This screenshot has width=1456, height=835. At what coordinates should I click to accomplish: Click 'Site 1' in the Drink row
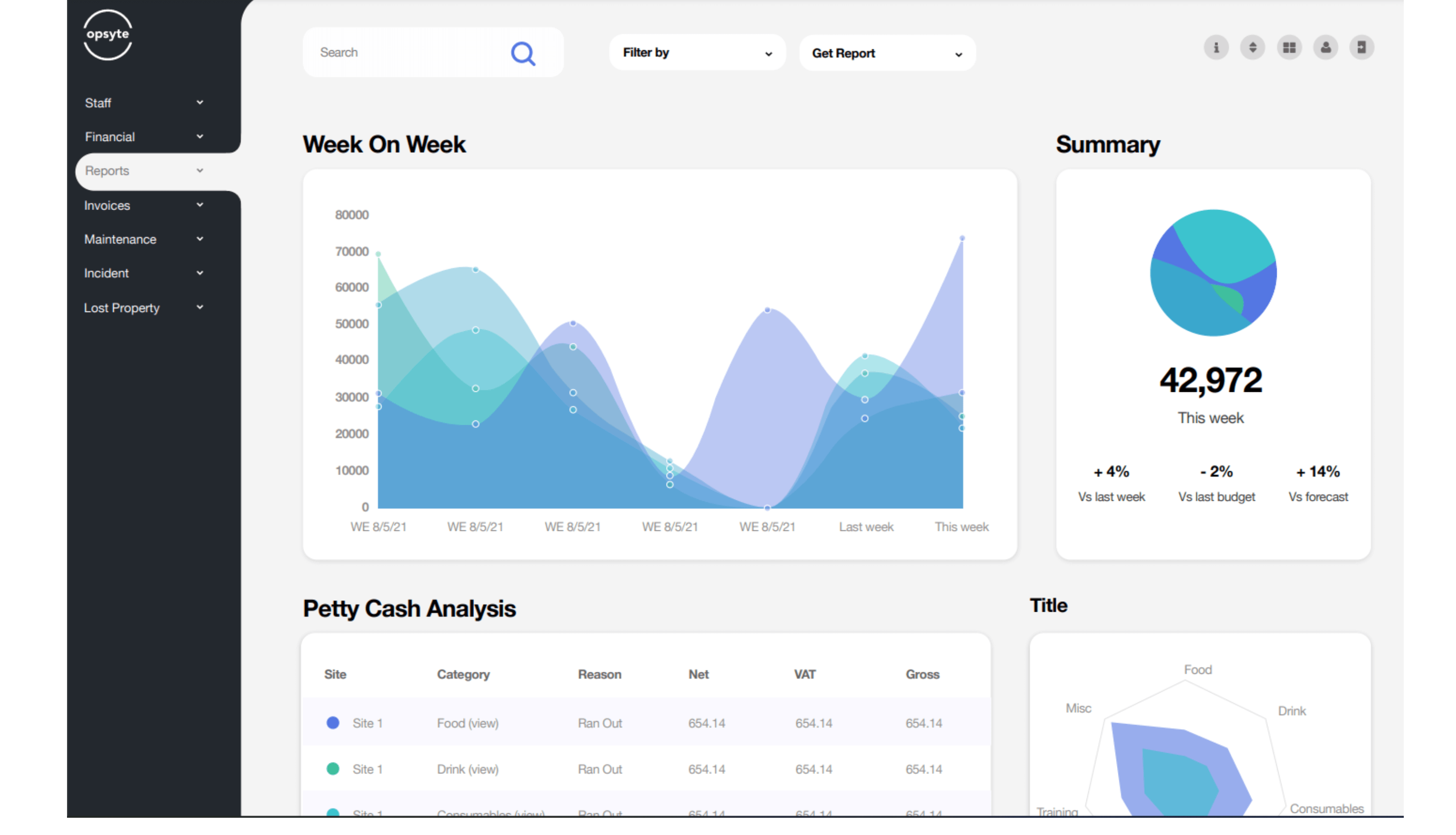[x=368, y=769]
